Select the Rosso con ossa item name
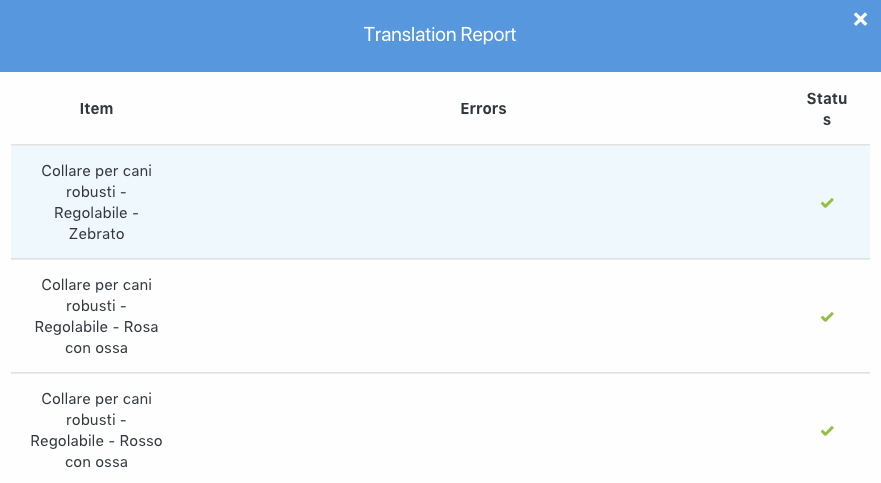Image resolution: width=881 pixels, height=483 pixels. (x=97, y=431)
